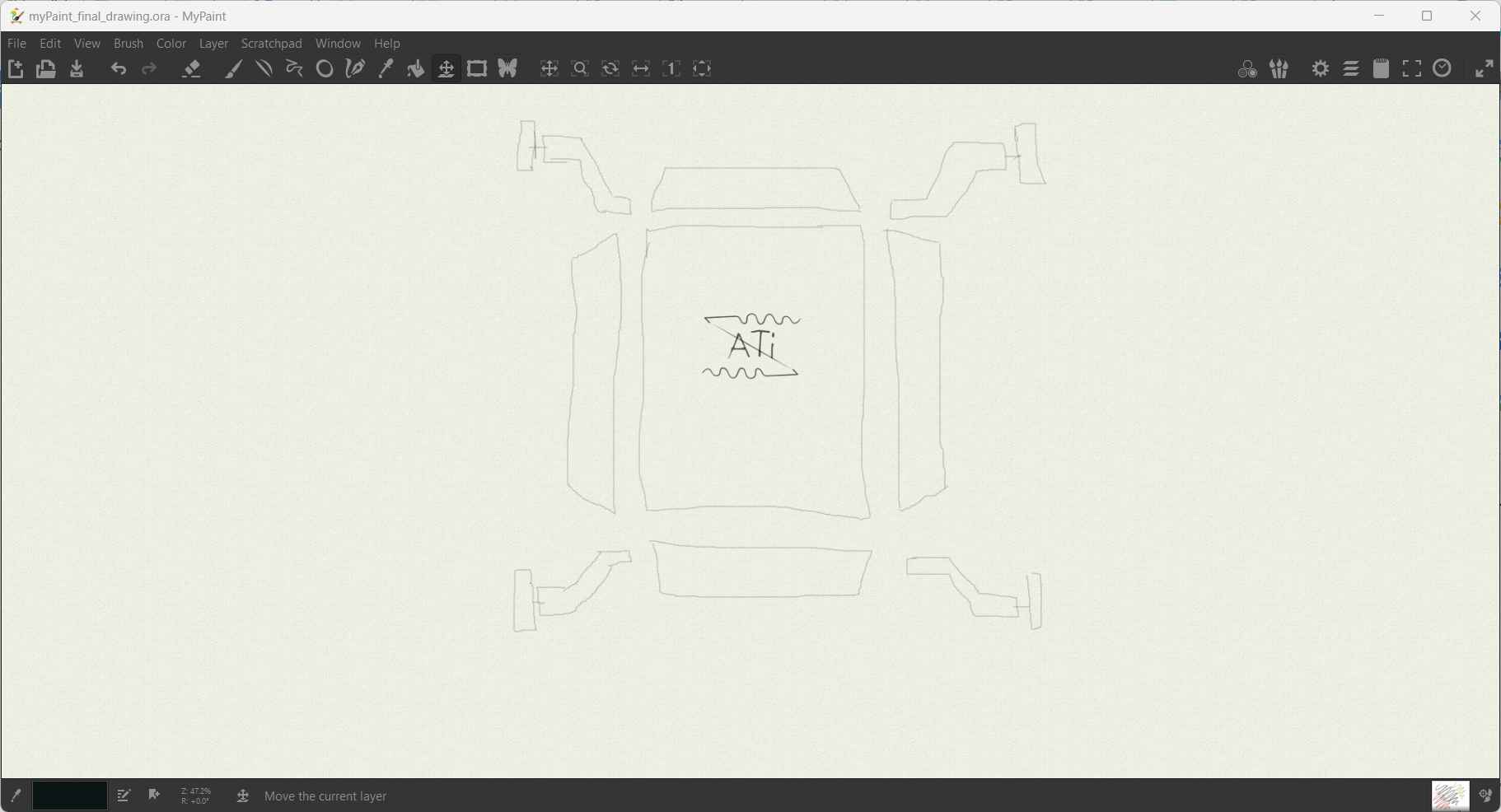Select the Connected Lines tool
This screenshot has width=1501, height=812.
click(x=294, y=69)
